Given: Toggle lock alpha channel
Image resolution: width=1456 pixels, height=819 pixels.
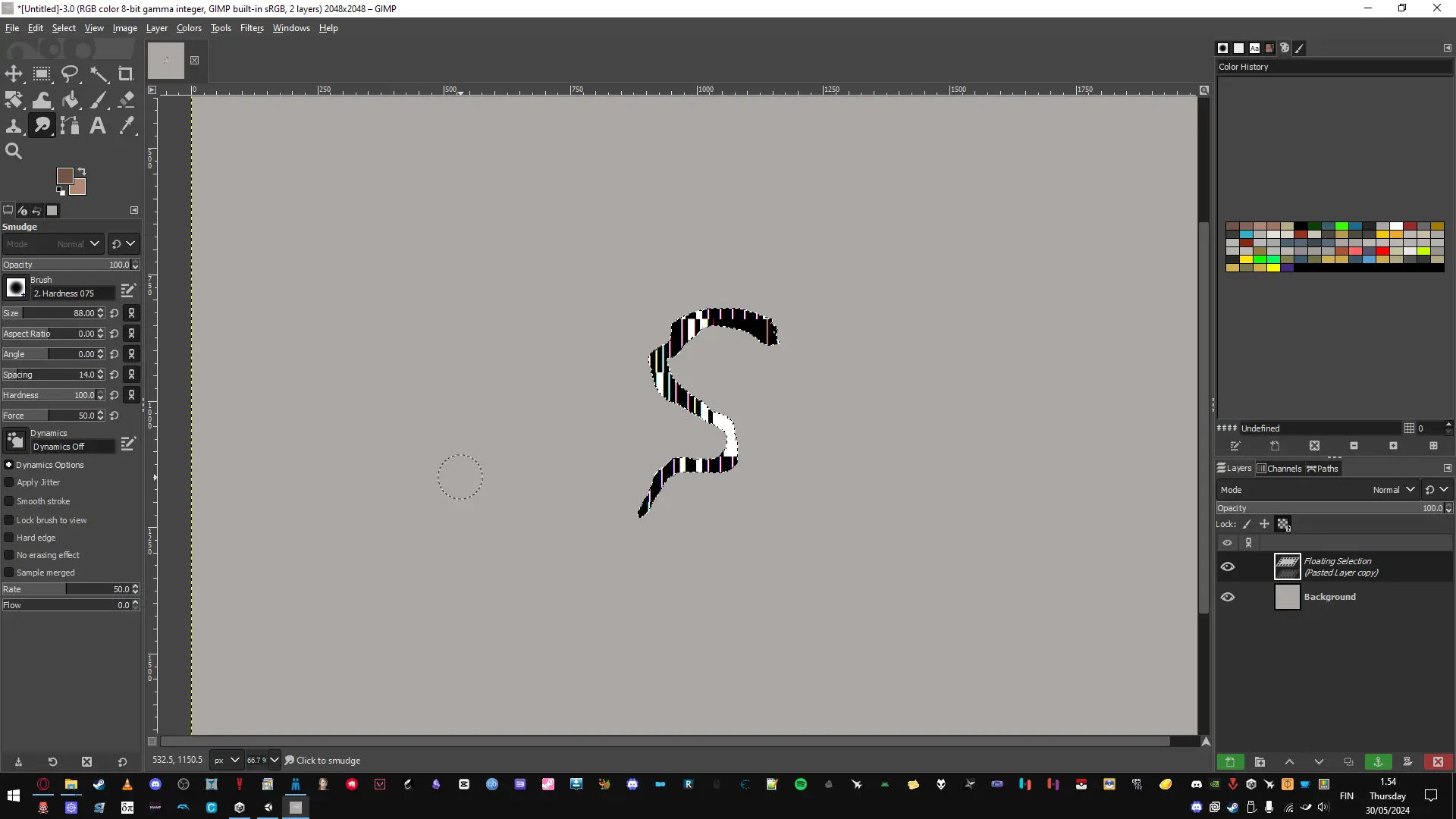Looking at the screenshot, I should [1283, 524].
